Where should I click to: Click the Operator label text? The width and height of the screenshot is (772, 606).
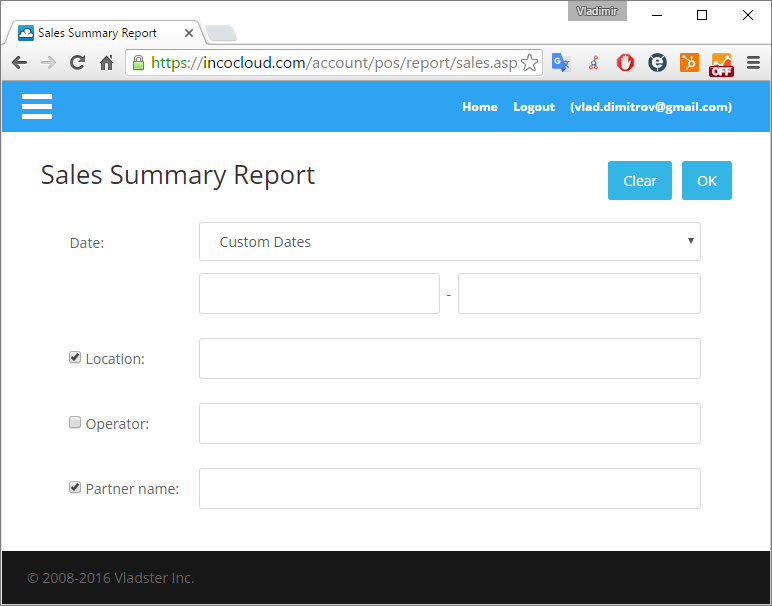117,424
